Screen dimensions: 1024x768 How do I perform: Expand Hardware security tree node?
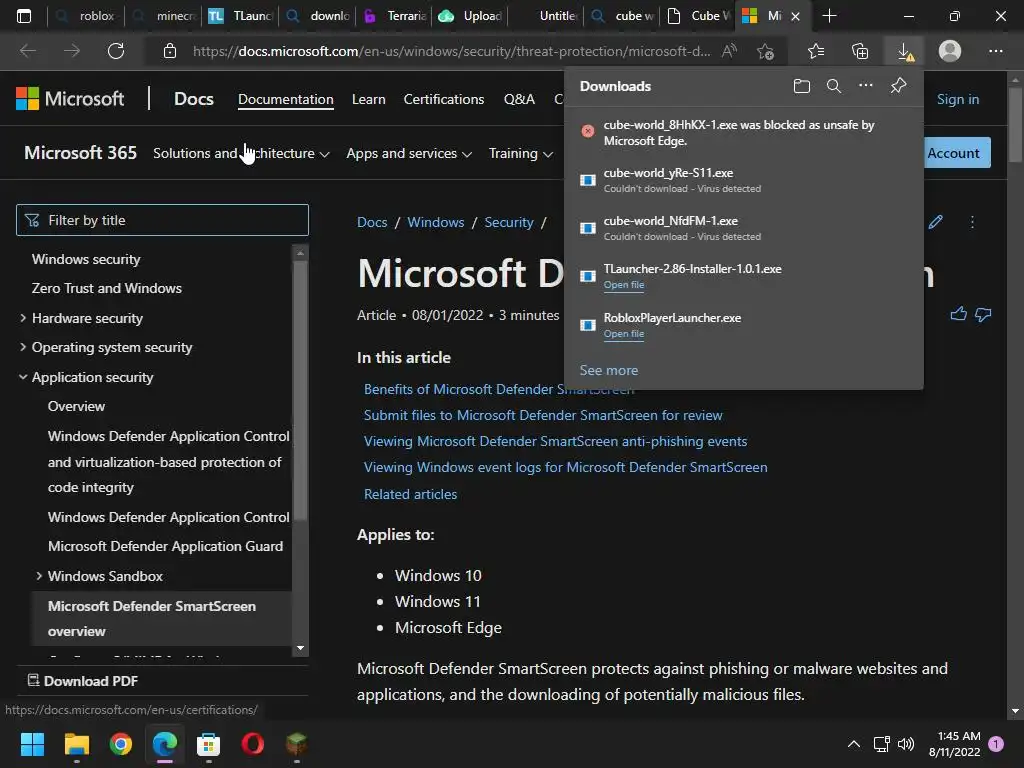(23, 318)
